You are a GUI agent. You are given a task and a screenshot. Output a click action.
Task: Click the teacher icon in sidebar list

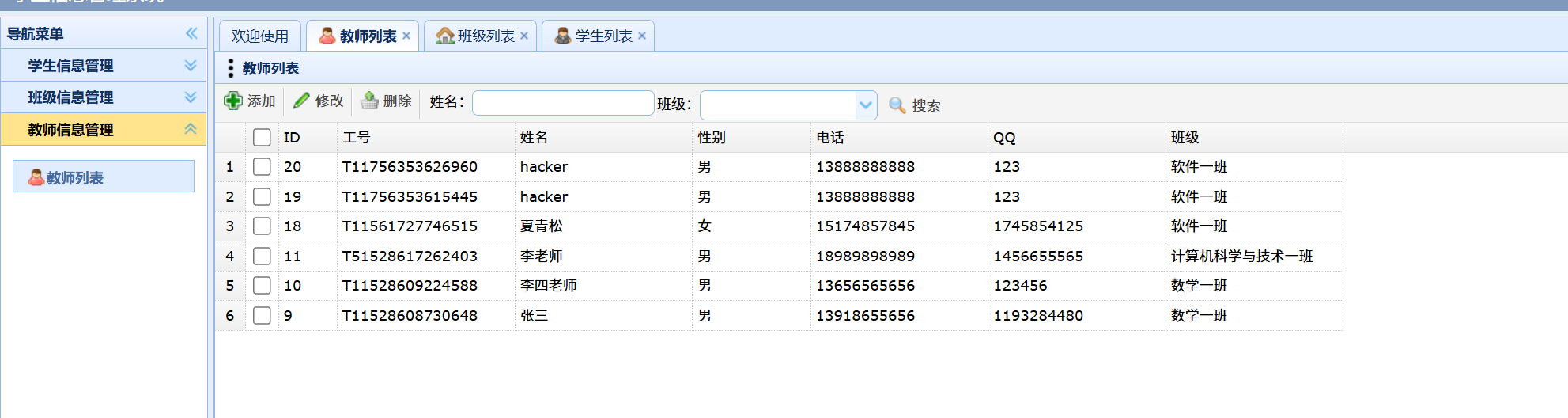pyautogui.click(x=36, y=177)
